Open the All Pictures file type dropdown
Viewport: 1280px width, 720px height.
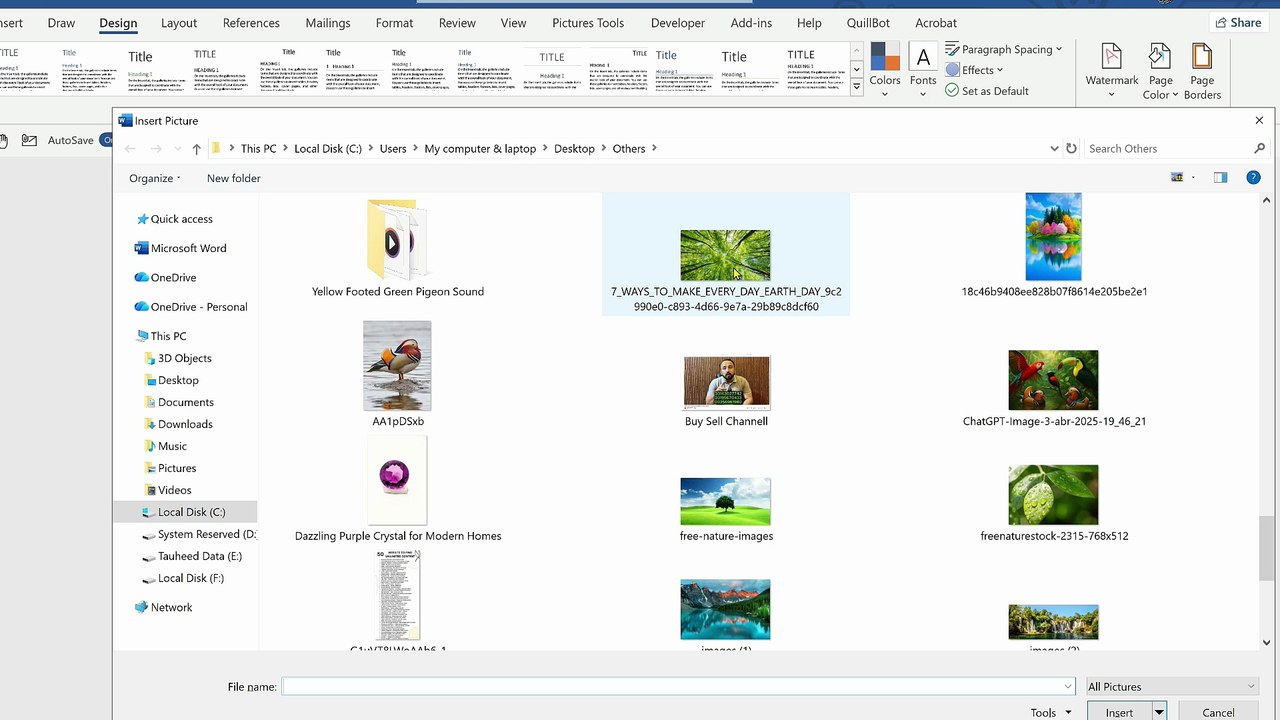coord(1172,686)
